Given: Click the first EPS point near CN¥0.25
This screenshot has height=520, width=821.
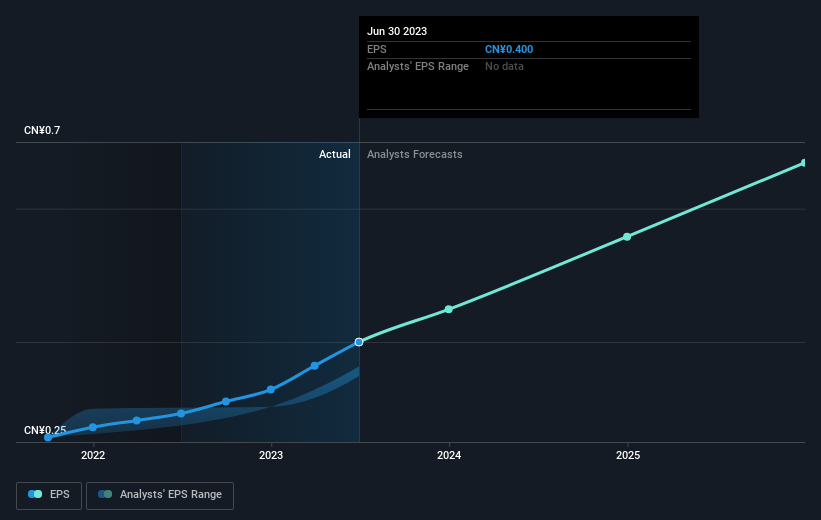Looking at the screenshot, I should coord(48,437).
